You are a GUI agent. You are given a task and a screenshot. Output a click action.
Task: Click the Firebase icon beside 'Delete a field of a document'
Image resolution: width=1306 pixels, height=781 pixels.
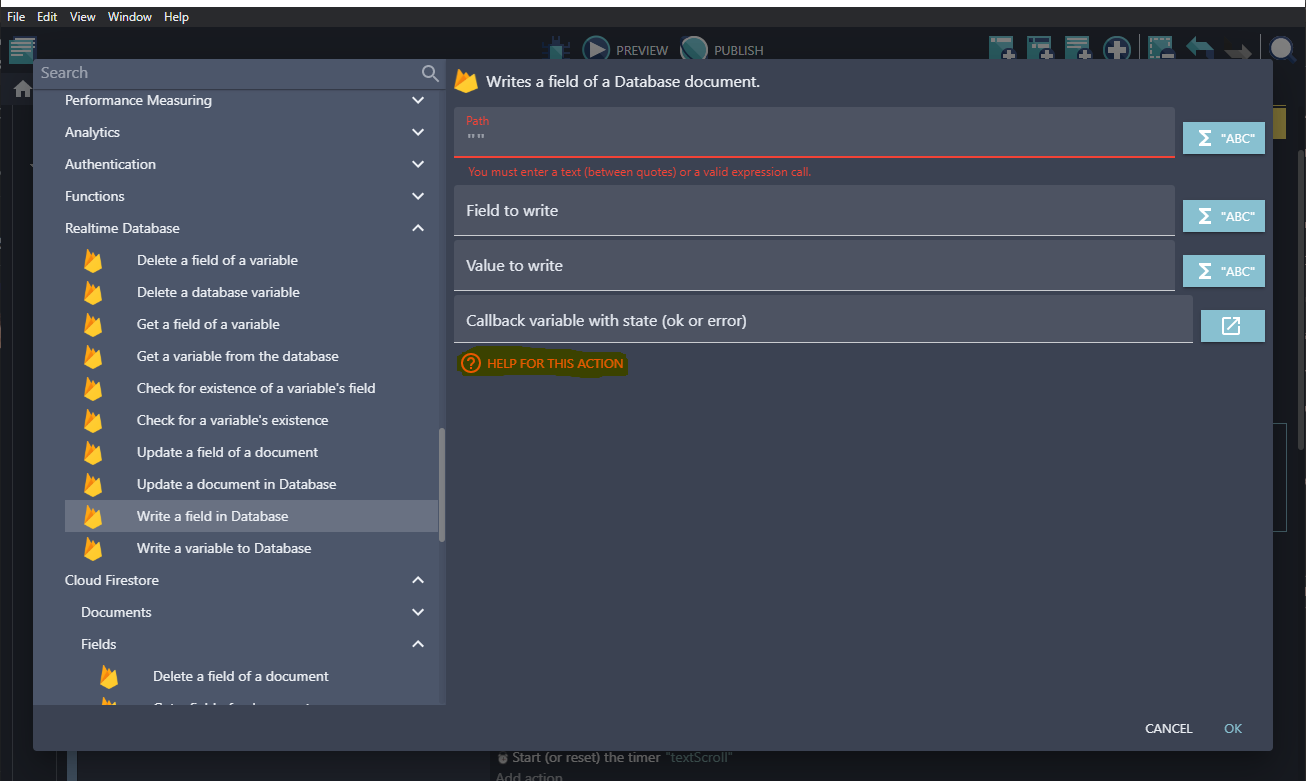109,677
